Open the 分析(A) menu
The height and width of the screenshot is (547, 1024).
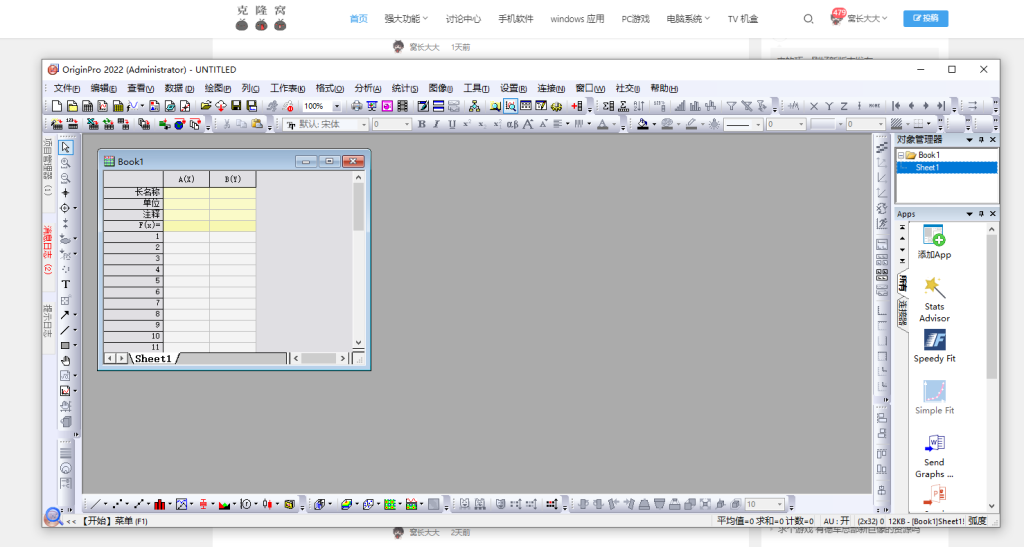[x=368, y=88]
